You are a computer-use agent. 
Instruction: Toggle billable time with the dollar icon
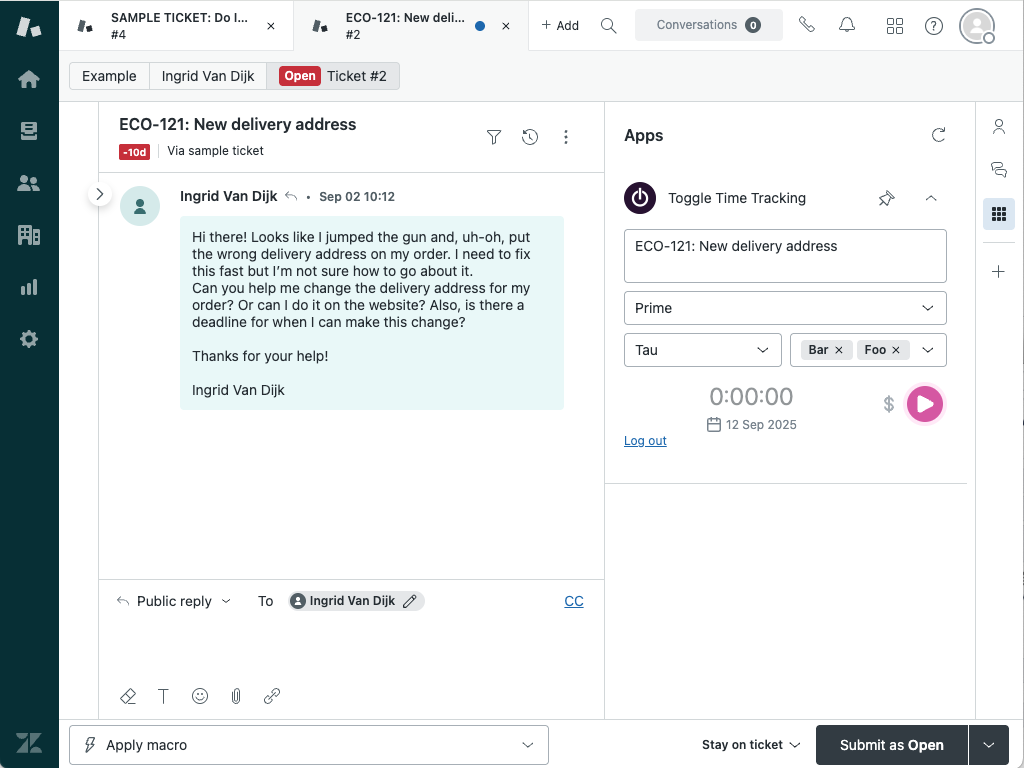coord(887,404)
